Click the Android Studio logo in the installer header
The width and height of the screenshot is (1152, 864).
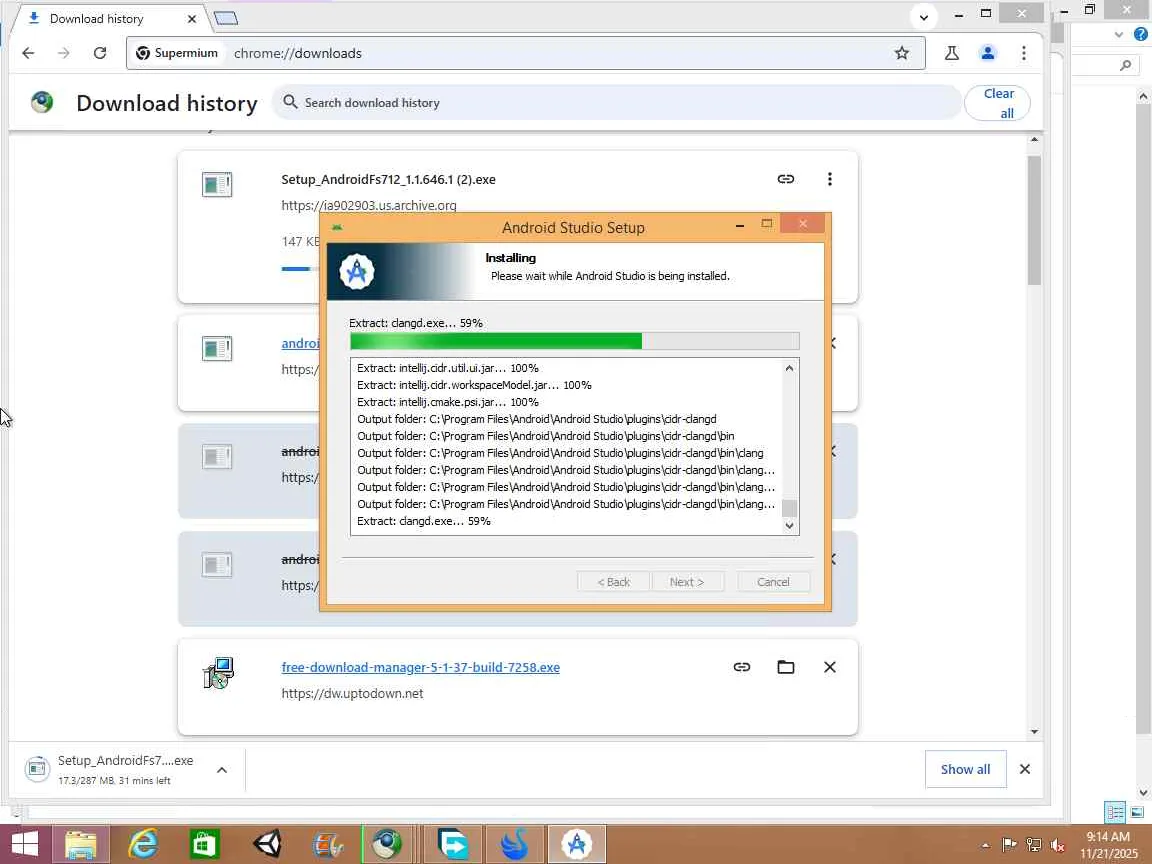[356, 271]
